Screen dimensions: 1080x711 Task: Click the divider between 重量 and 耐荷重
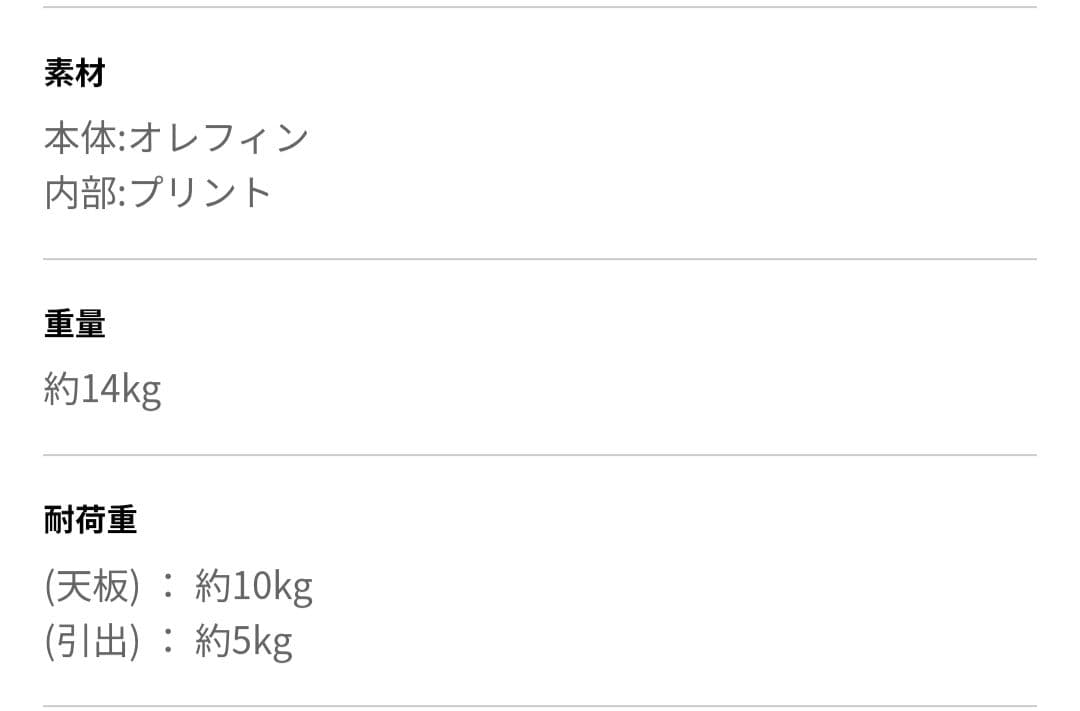pyautogui.click(x=540, y=455)
